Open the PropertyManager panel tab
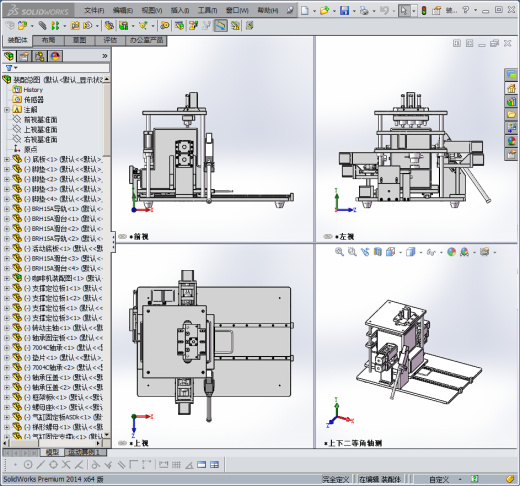Screen dimensions: 520x486 point(24,56)
